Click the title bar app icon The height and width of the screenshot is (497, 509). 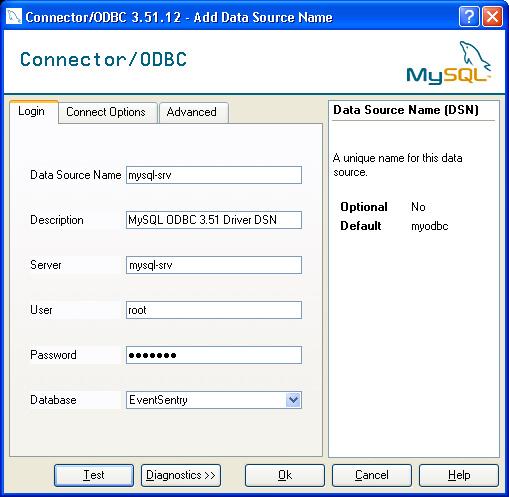coord(14,16)
